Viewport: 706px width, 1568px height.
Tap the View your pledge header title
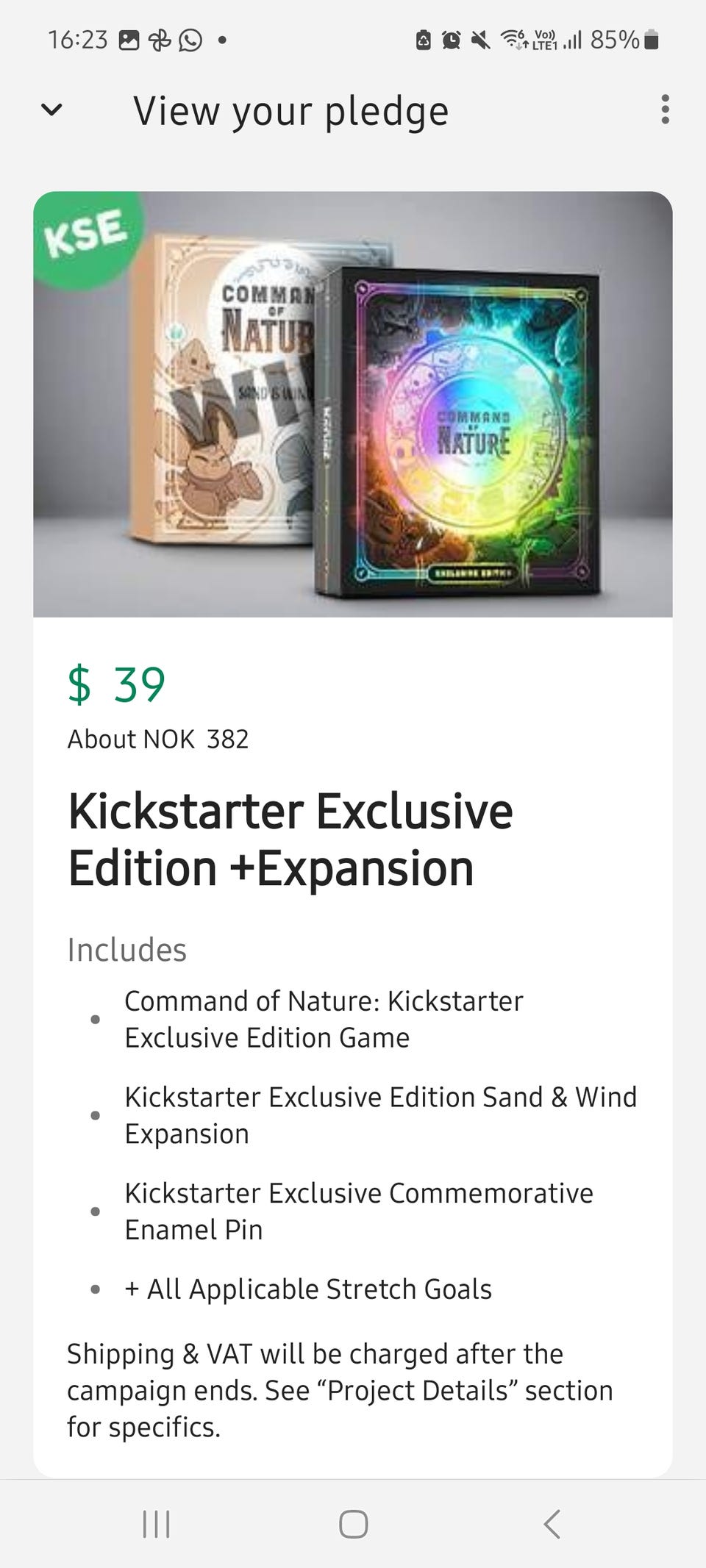[x=290, y=111]
